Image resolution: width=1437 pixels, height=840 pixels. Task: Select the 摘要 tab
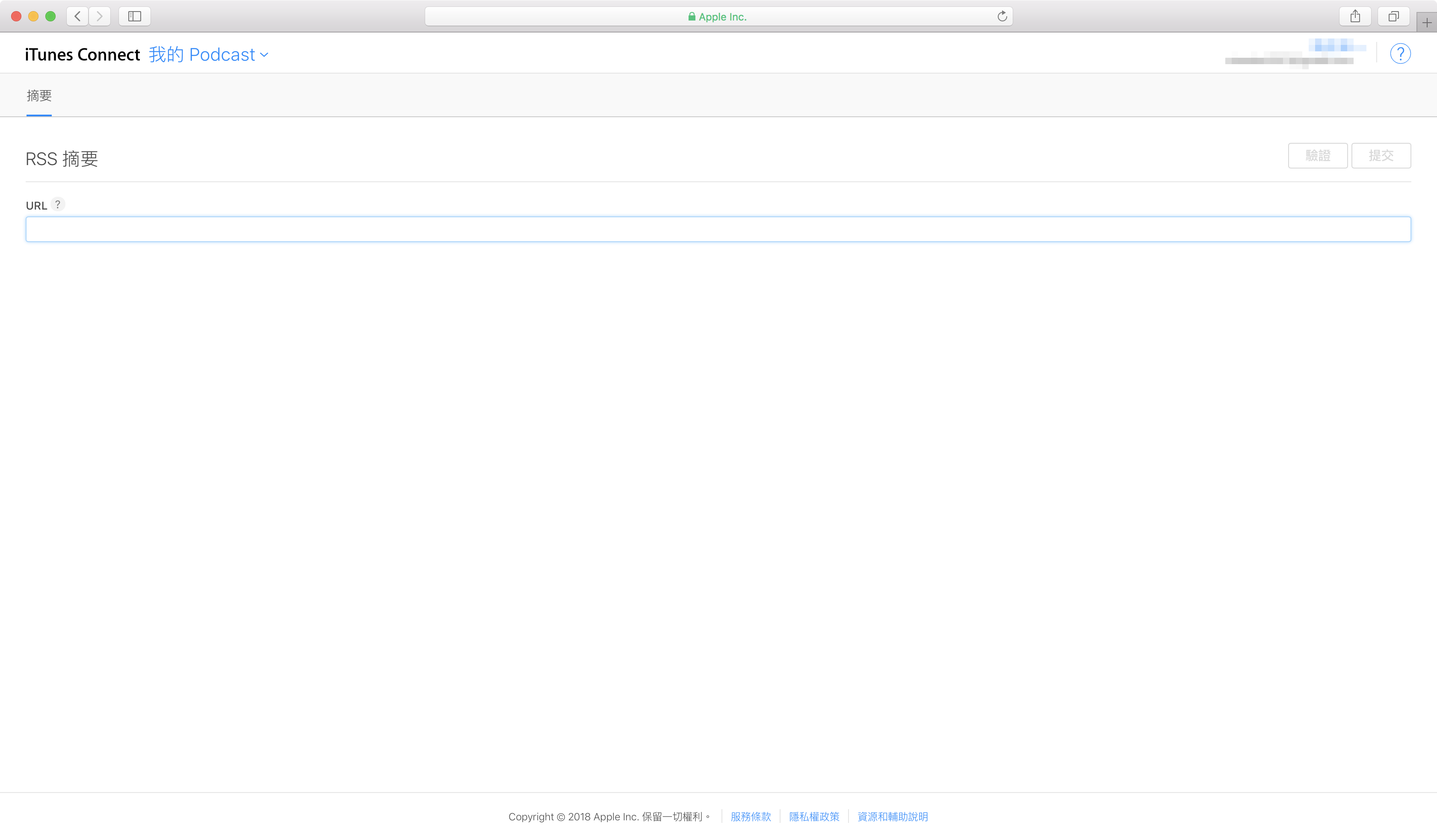coord(39,96)
